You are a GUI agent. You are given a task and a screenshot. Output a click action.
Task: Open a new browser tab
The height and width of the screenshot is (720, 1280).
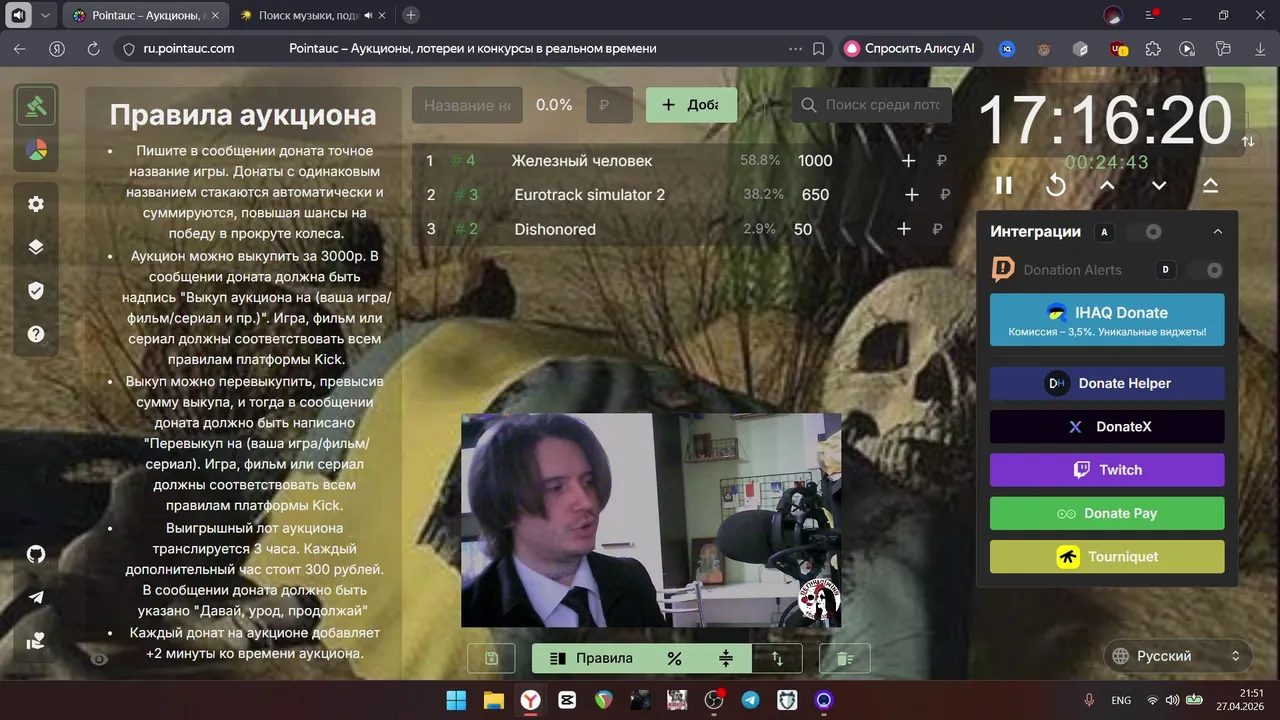(x=411, y=15)
